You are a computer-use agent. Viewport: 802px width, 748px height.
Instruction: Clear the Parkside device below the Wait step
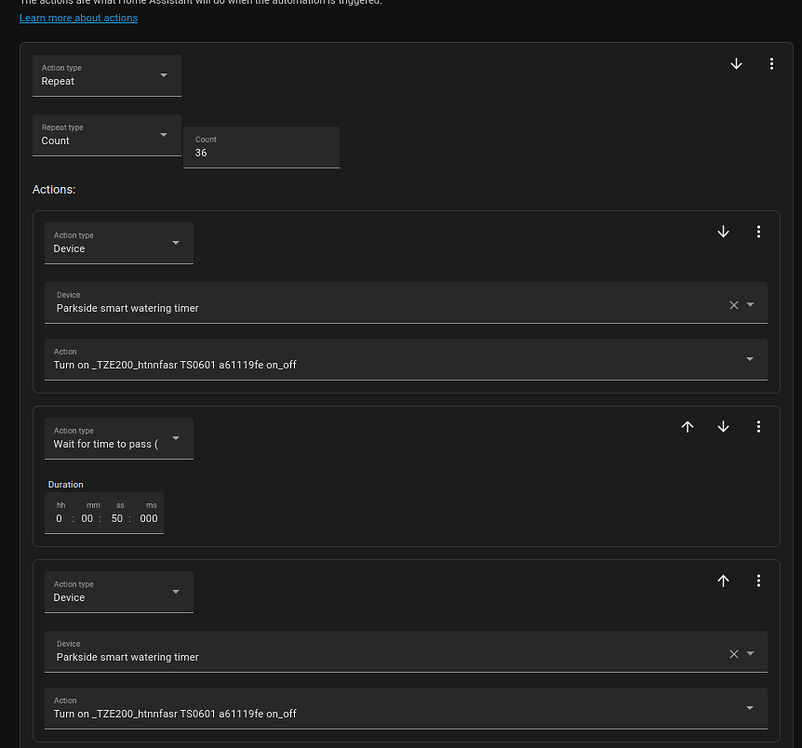(734, 654)
